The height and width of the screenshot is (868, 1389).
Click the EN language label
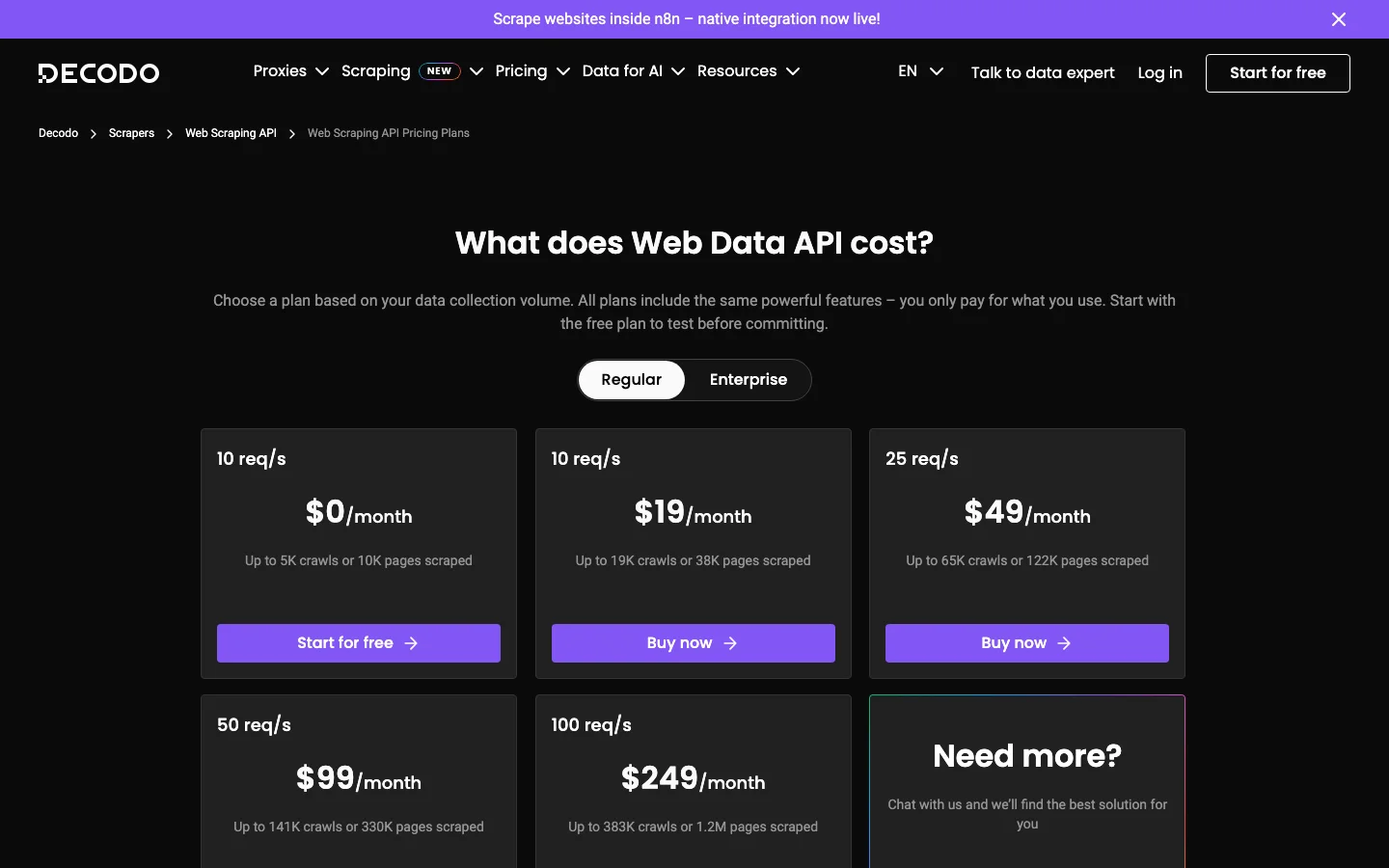tap(908, 71)
